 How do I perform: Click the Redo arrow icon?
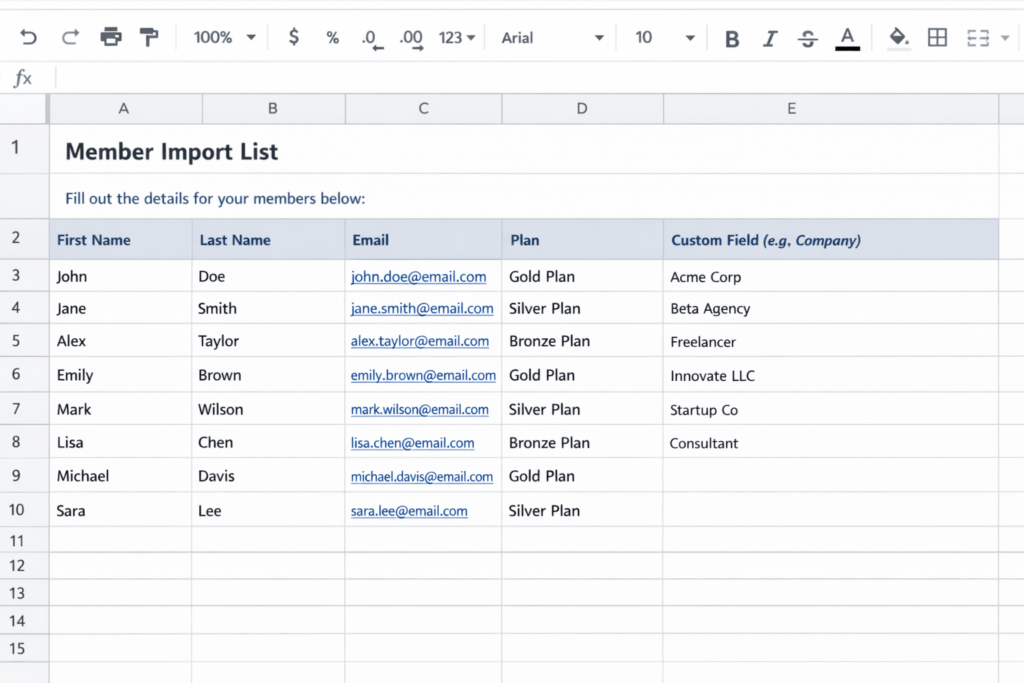70,37
